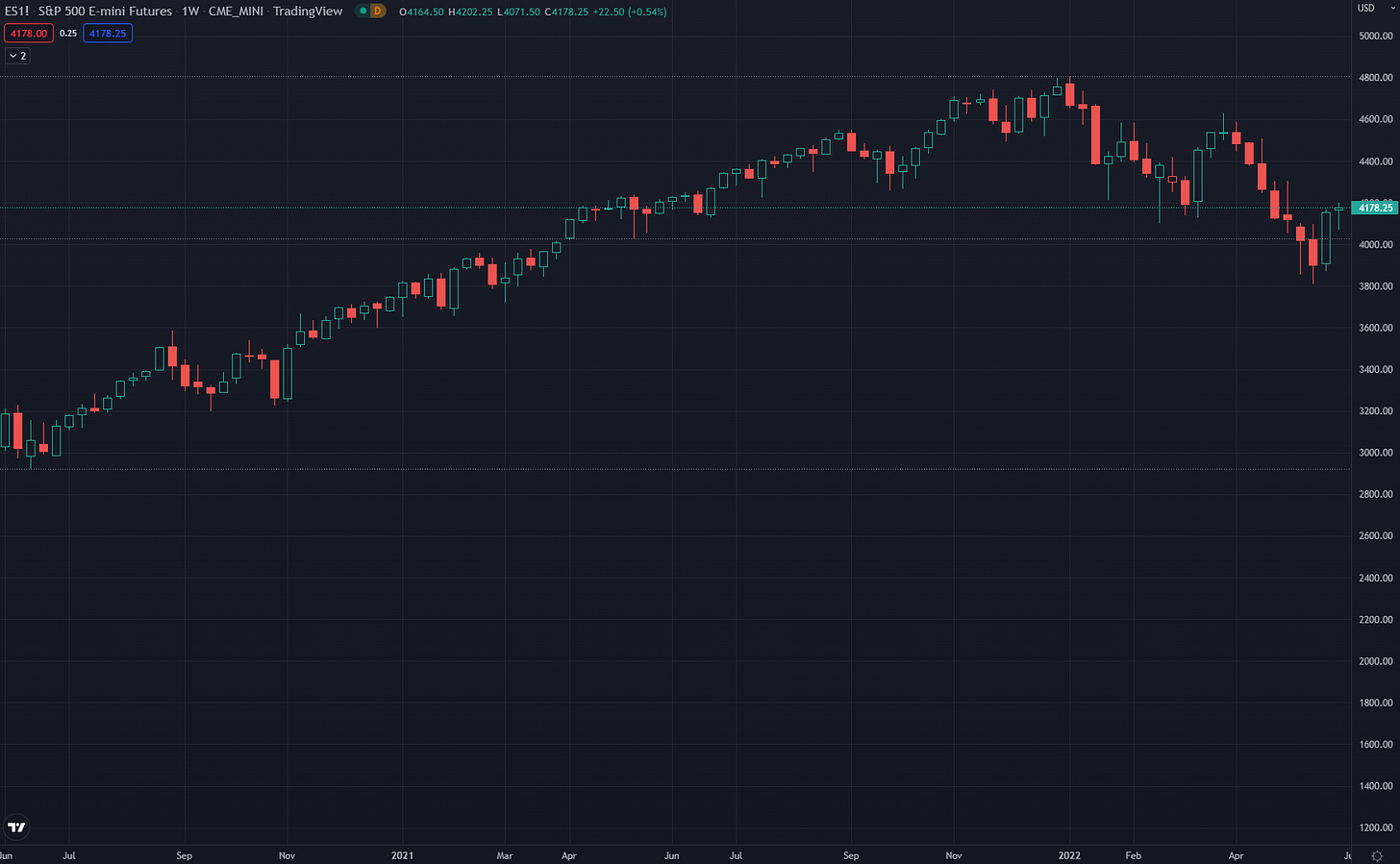
Task: Click the ES1! symbol name
Action: (17, 12)
